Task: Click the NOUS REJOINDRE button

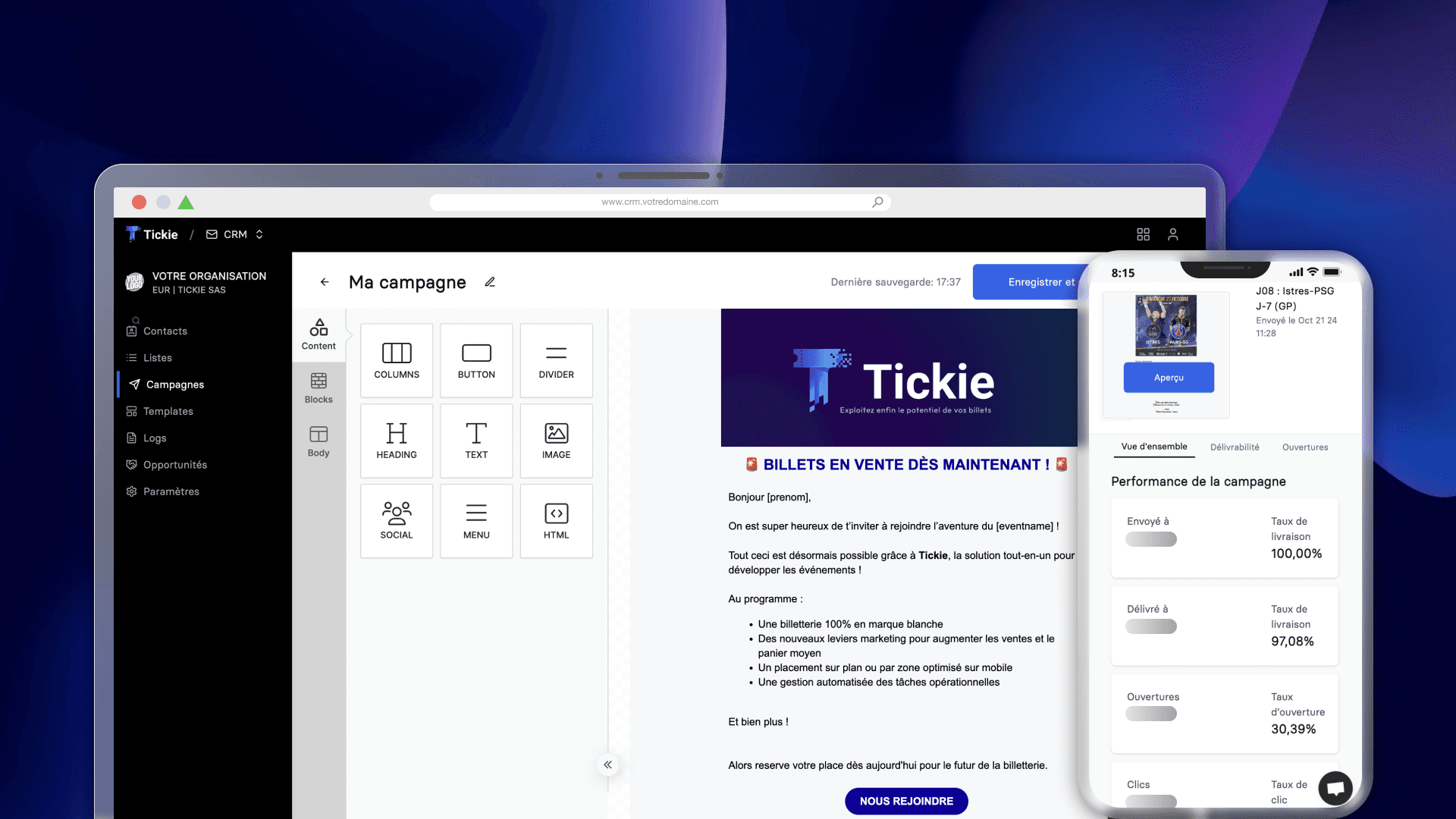Action: pyautogui.click(x=906, y=801)
